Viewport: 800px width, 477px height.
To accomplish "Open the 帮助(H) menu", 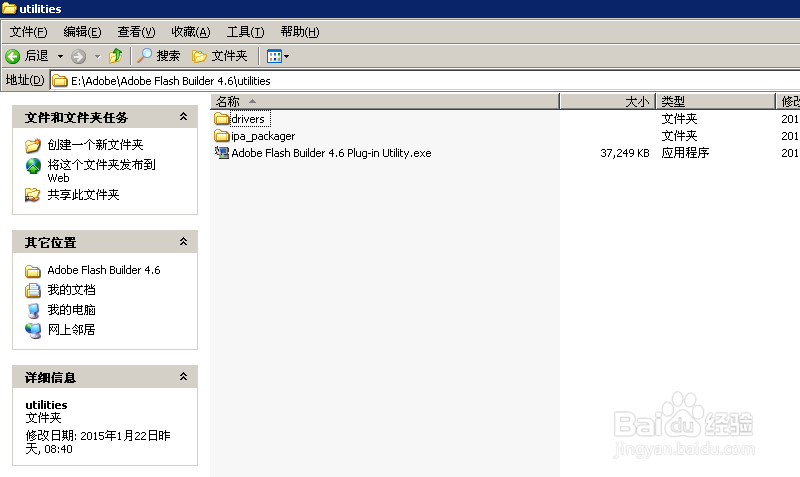I will pos(299,32).
